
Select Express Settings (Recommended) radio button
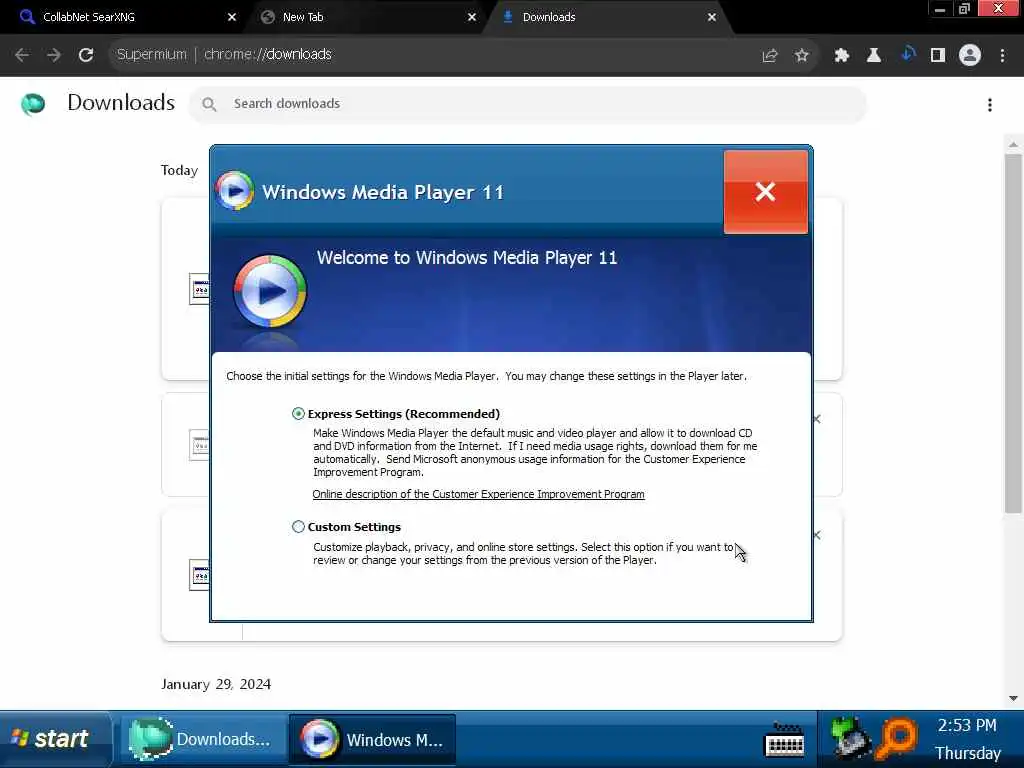tap(298, 413)
